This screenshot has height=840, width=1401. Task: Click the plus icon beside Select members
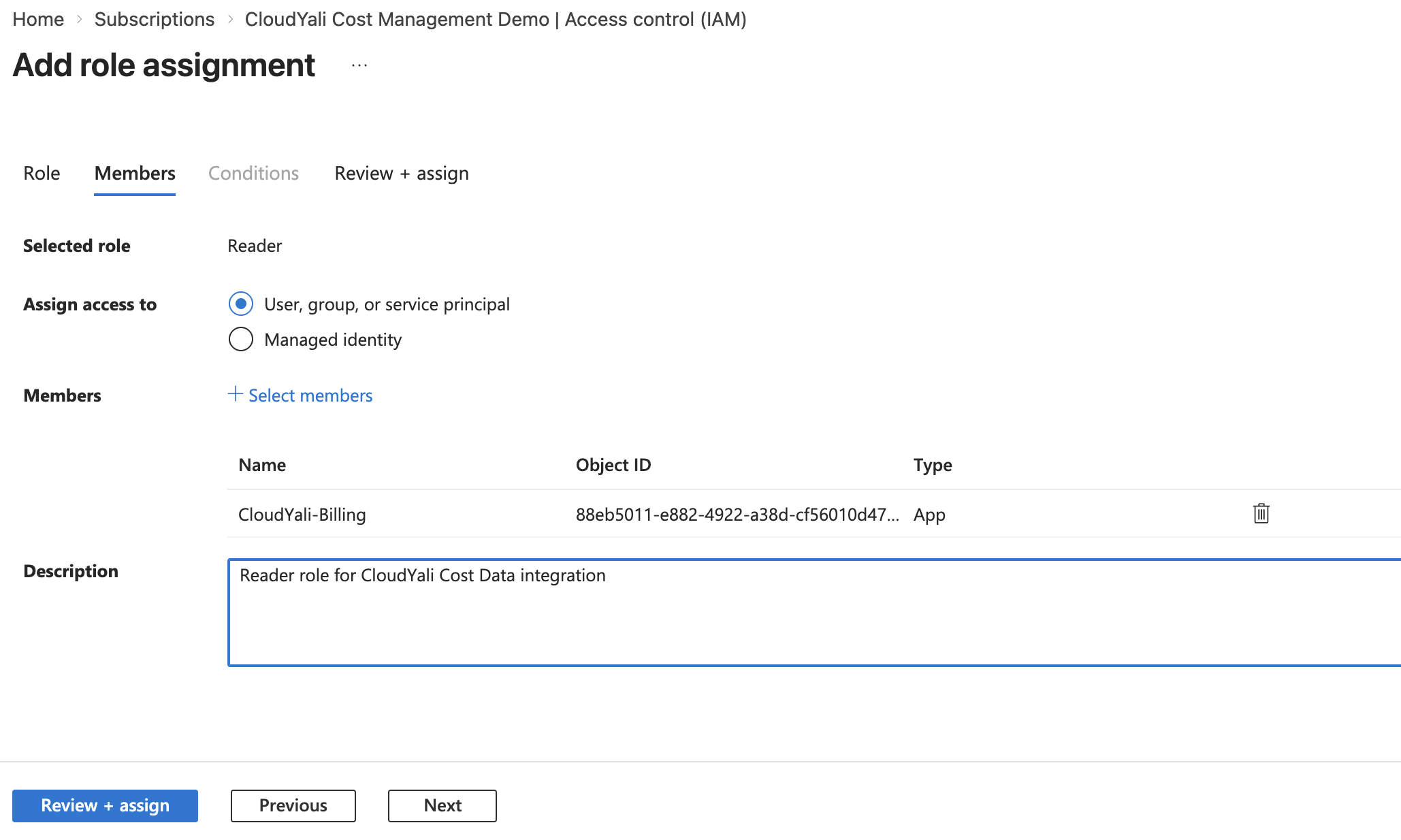pos(234,395)
